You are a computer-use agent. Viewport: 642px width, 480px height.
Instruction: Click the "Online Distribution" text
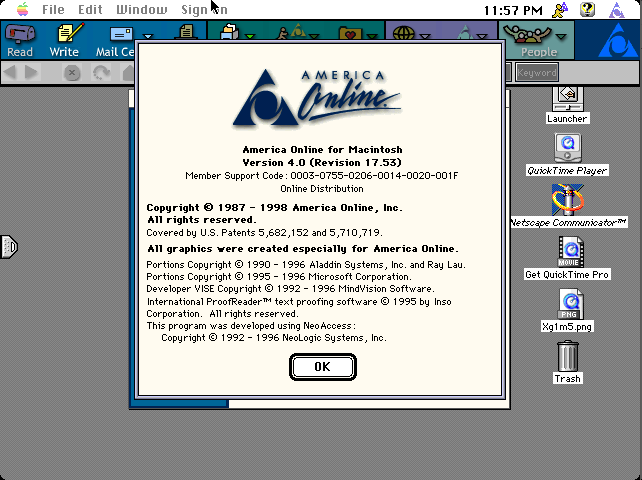[322, 189]
